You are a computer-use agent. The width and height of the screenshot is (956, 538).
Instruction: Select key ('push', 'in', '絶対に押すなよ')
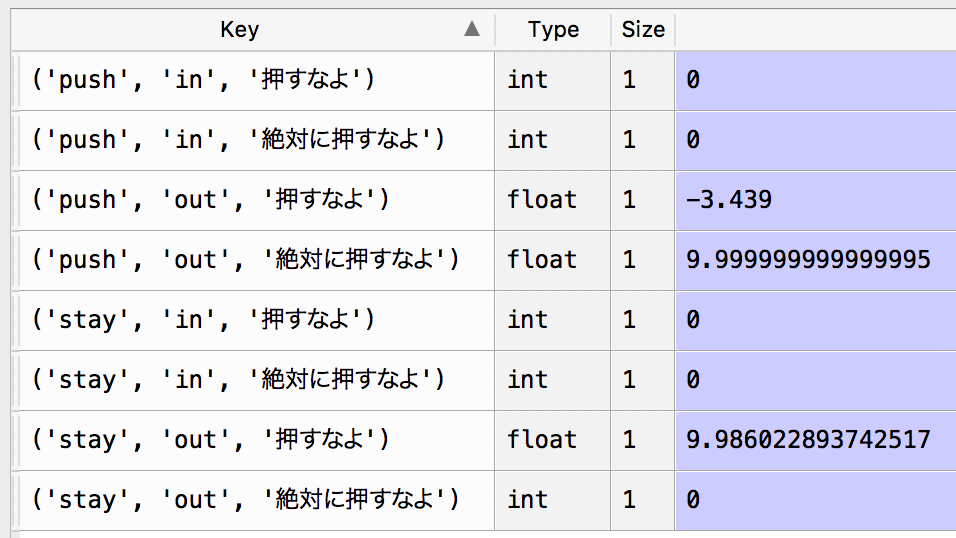[x=238, y=140]
